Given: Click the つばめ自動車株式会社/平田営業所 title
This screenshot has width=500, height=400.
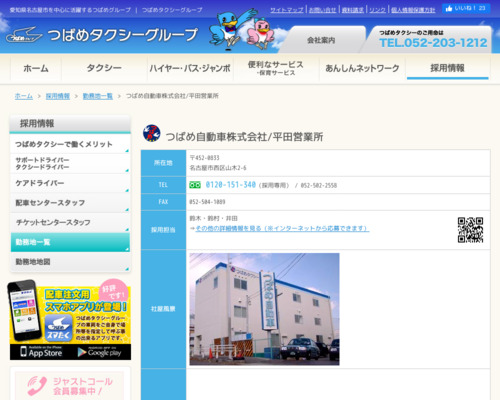Looking at the screenshot, I should [x=244, y=137].
